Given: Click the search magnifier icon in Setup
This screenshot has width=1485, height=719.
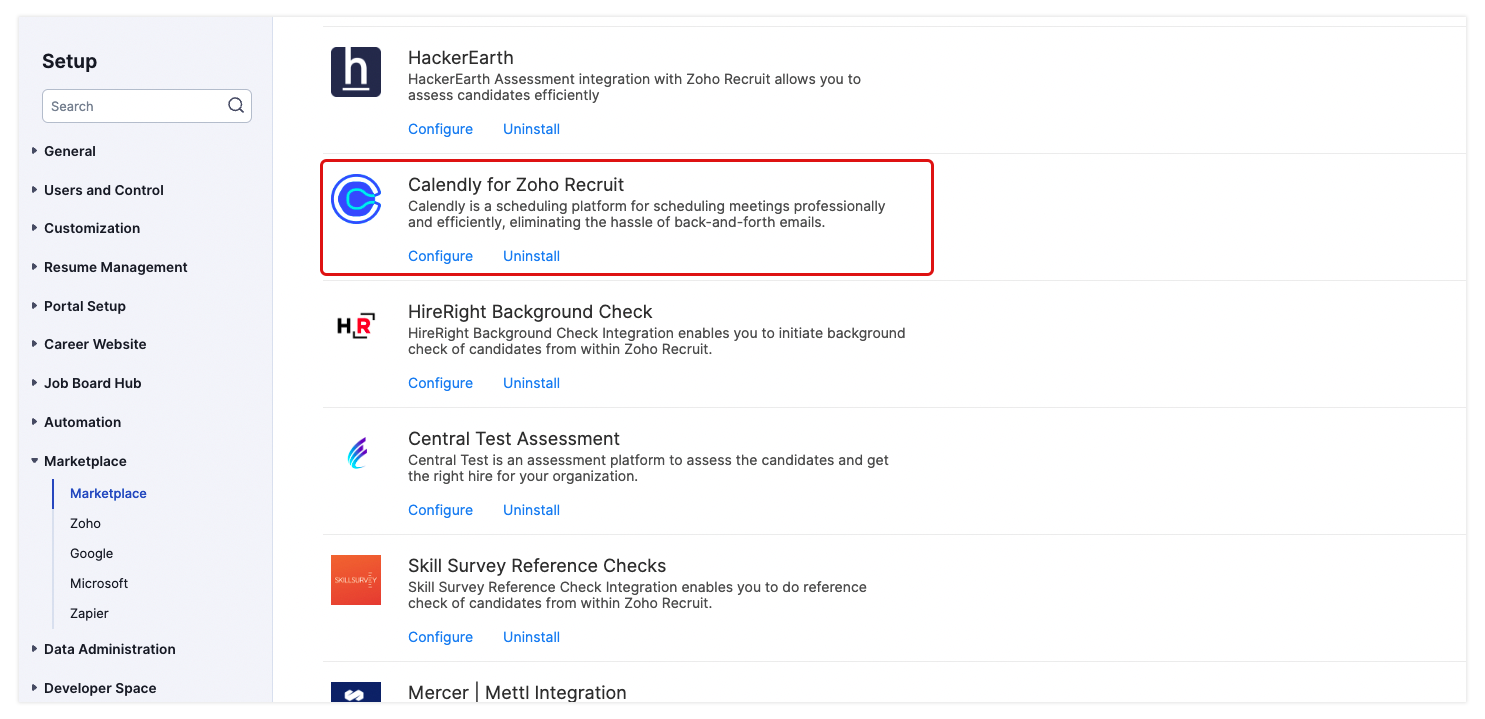Looking at the screenshot, I should pos(236,105).
